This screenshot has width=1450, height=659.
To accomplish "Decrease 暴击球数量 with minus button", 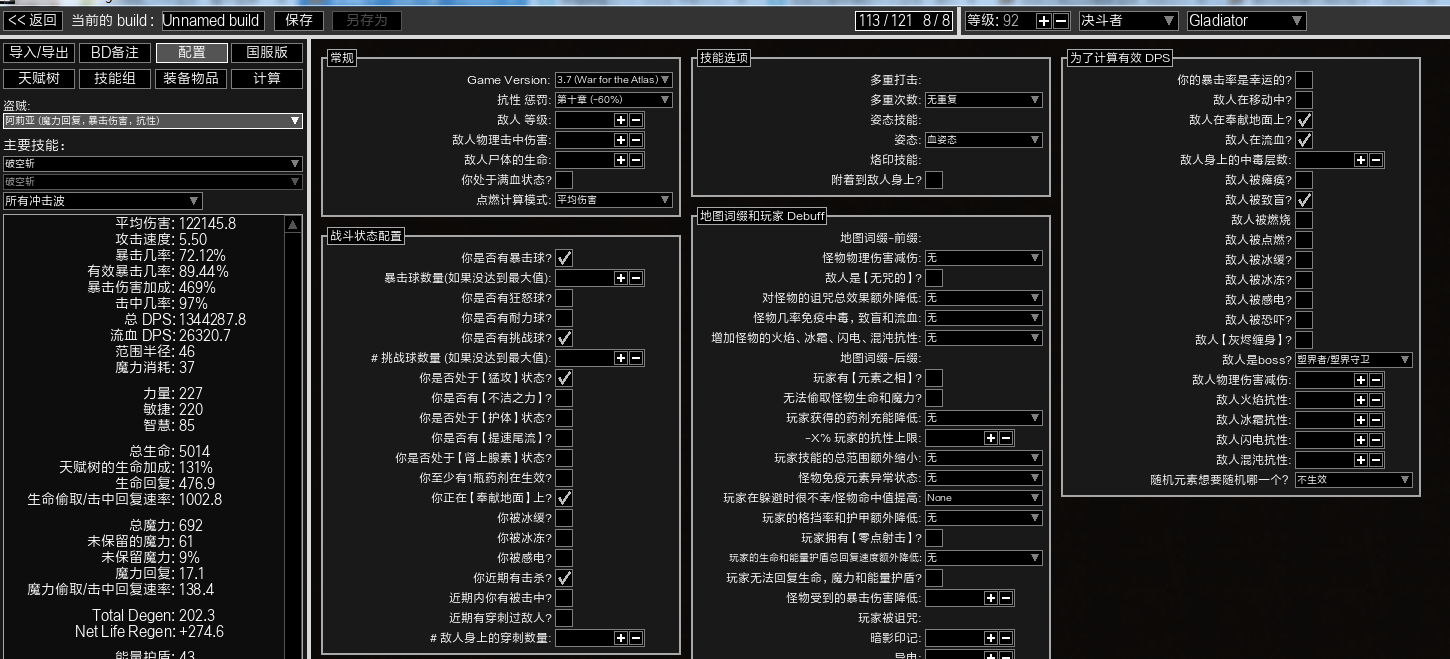I will pyautogui.click(x=636, y=278).
